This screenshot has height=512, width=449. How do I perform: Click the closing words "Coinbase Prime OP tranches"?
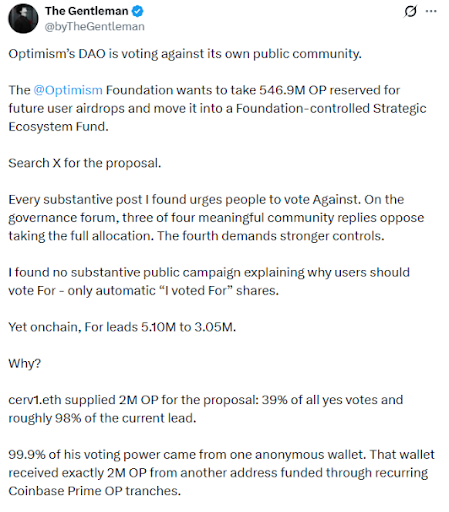click(94, 491)
